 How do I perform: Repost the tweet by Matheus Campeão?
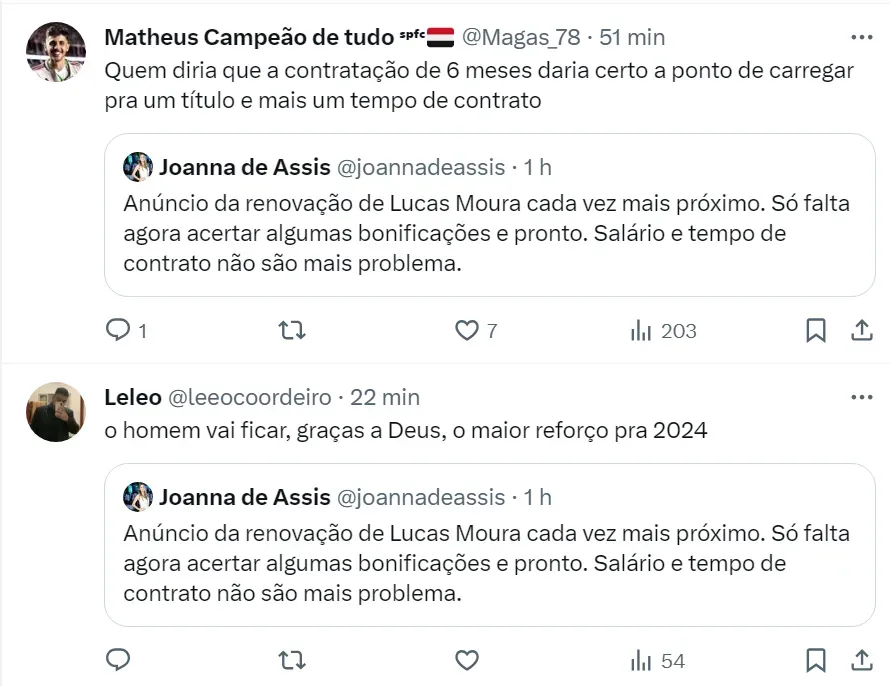click(291, 330)
